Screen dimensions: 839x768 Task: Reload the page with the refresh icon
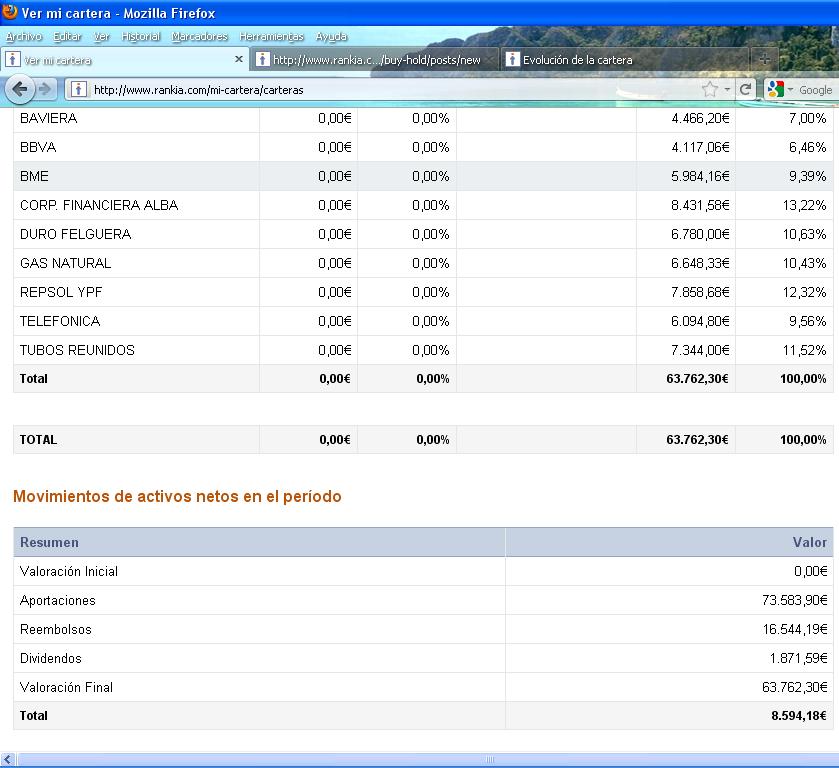(745, 89)
